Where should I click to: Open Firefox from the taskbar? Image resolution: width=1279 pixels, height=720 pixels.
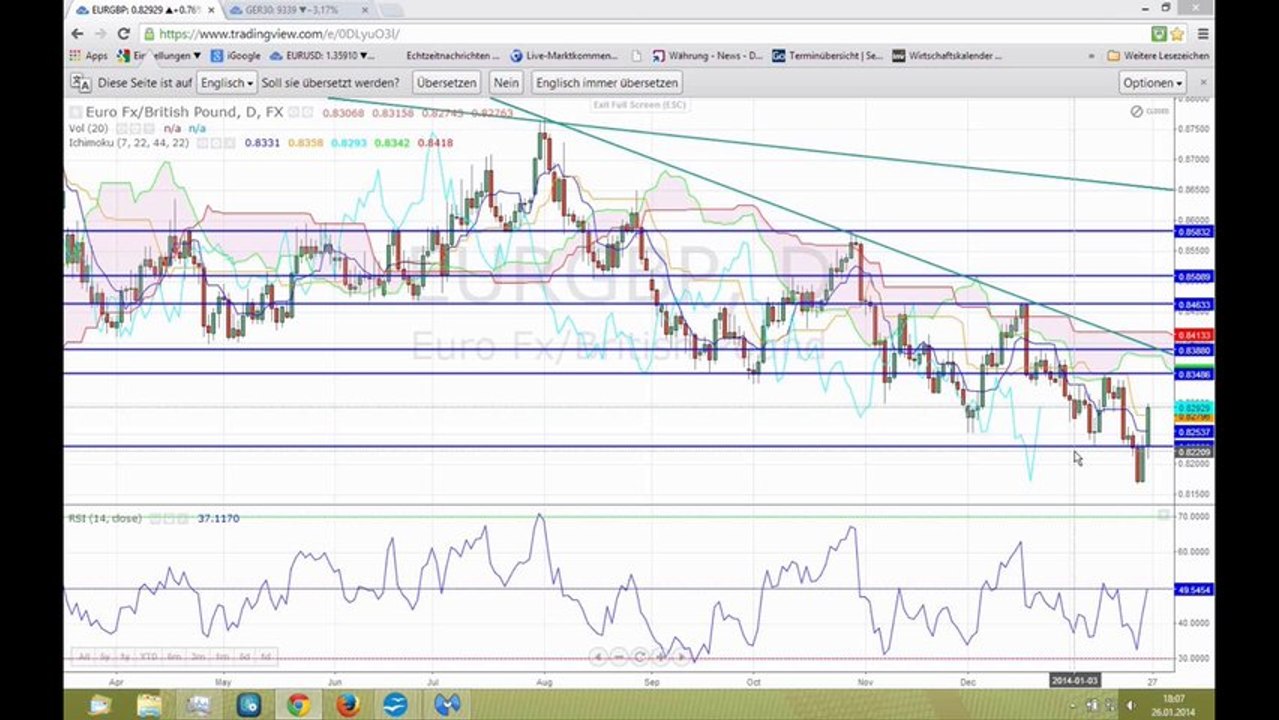pyautogui.click(x=347, y=705)
